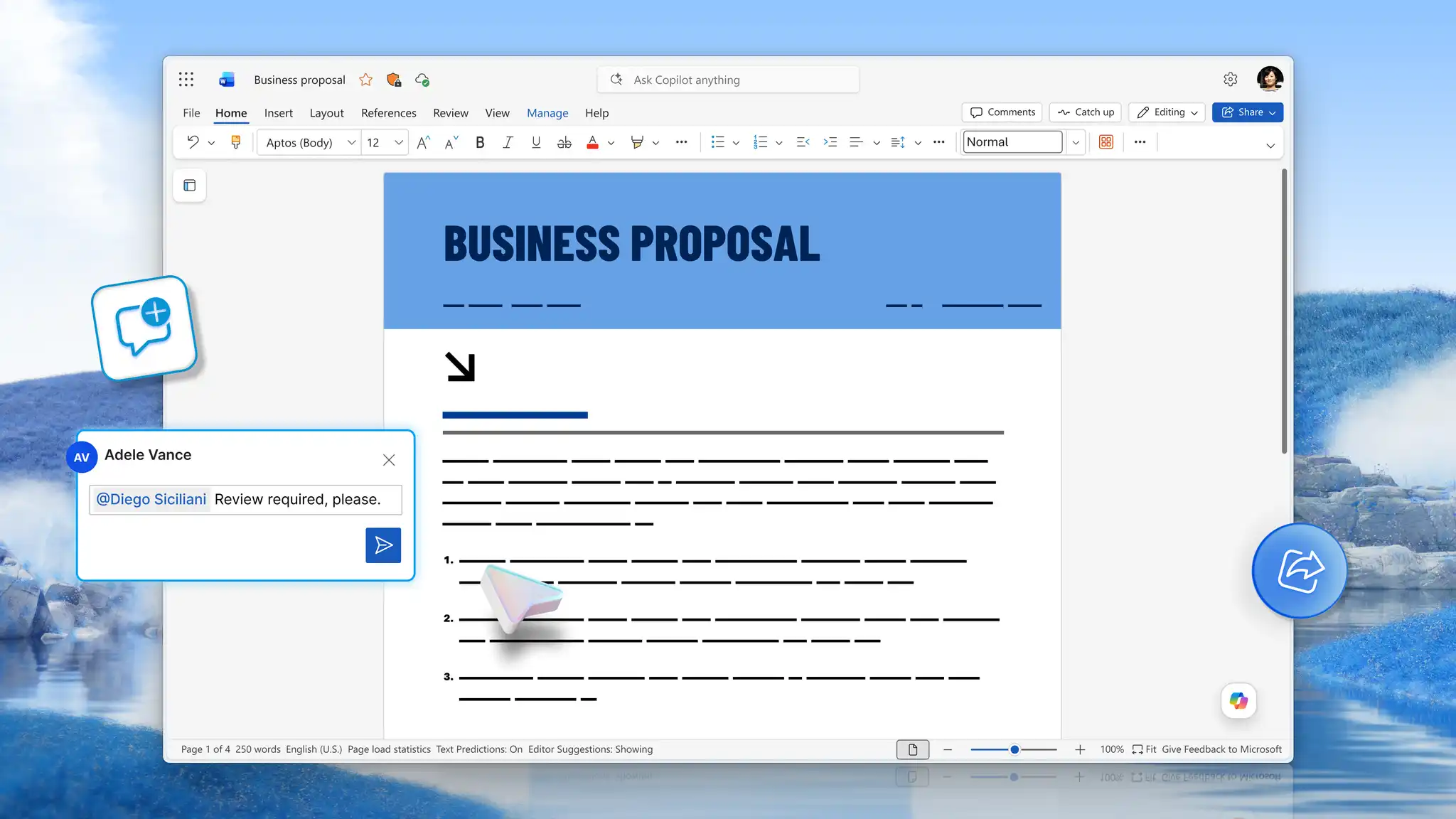Viewport: 1456px width, 819px height.
Task: Open more paragraph options ellipsis
Action: pyautogui.click(x=938, y=142)
